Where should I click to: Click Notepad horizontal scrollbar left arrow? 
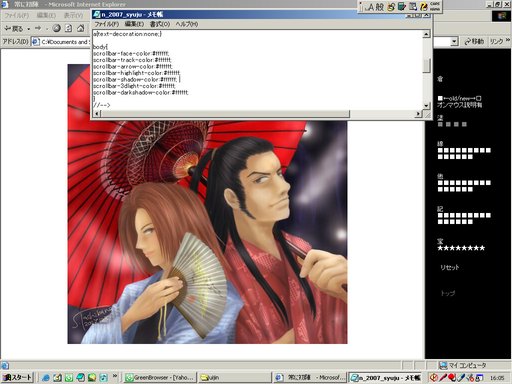97,114
